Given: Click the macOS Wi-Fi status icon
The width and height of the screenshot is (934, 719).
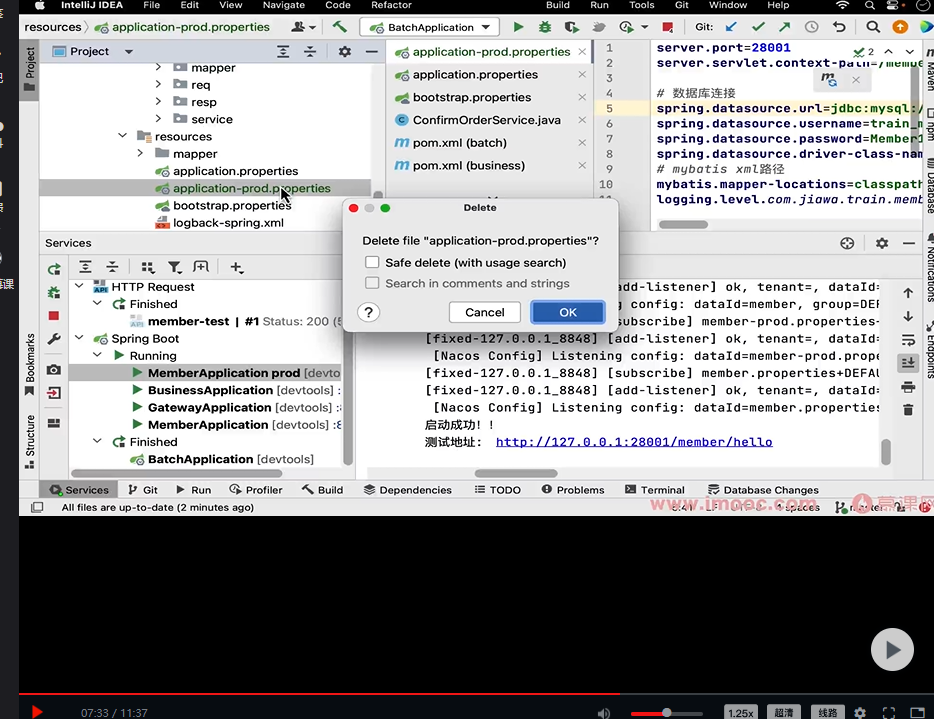Looking at the screenshot, I should [842, 5].
